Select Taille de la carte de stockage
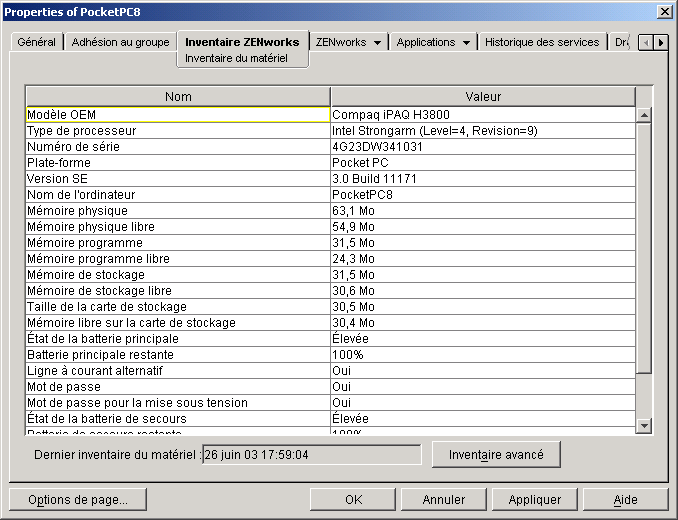The height and width of the screenshot is (520, 678). pyautogui.click(x=178, y=306)
